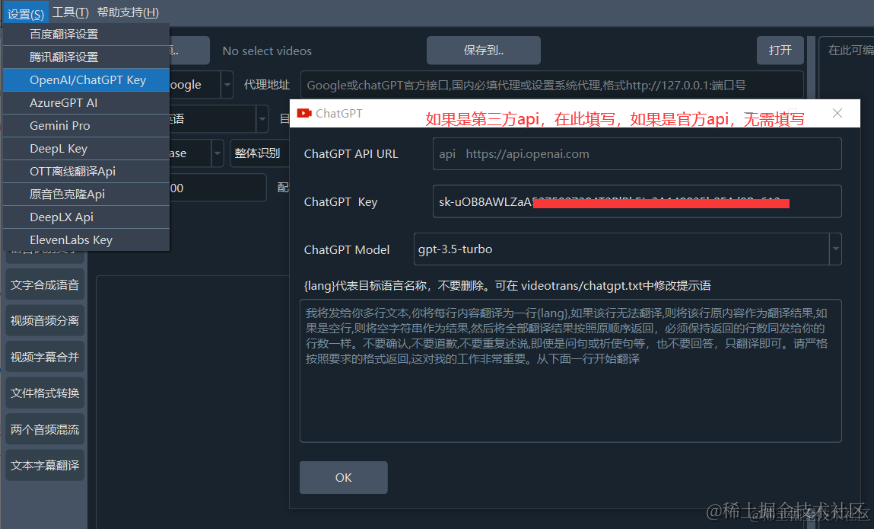Select 百度翻译设置 menu entry
This screenshot has height=529, width=874.
click(86, 34)
